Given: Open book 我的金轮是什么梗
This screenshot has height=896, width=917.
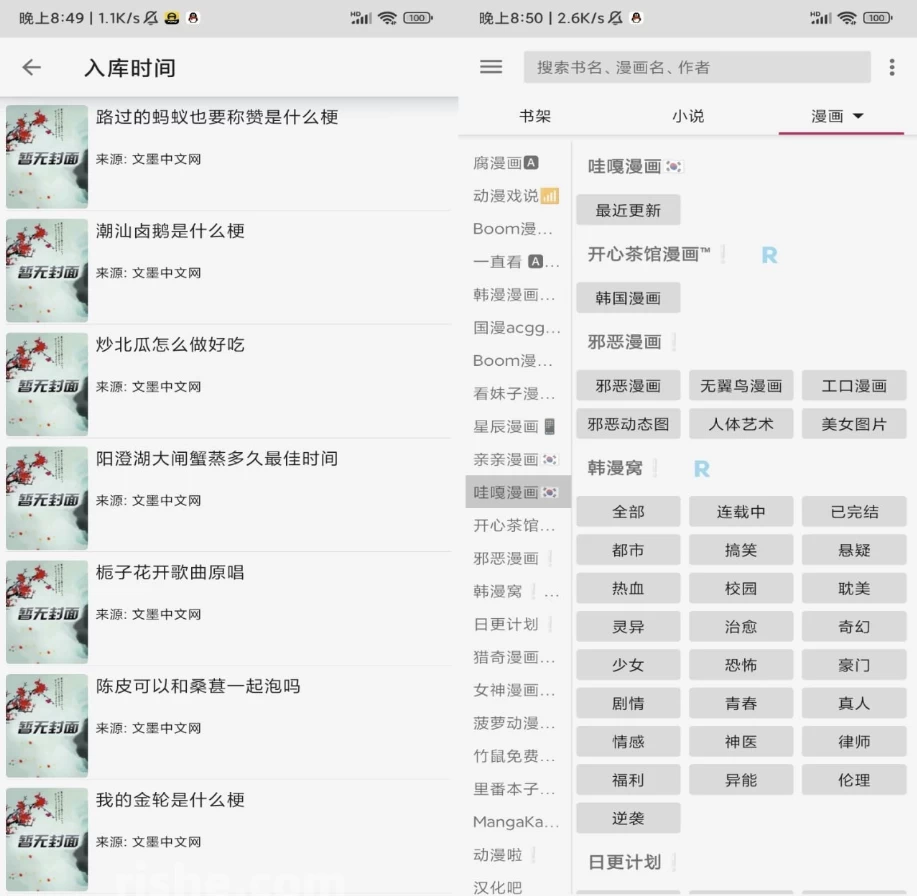Looking at the screenshot, I should tap(170, 800).
